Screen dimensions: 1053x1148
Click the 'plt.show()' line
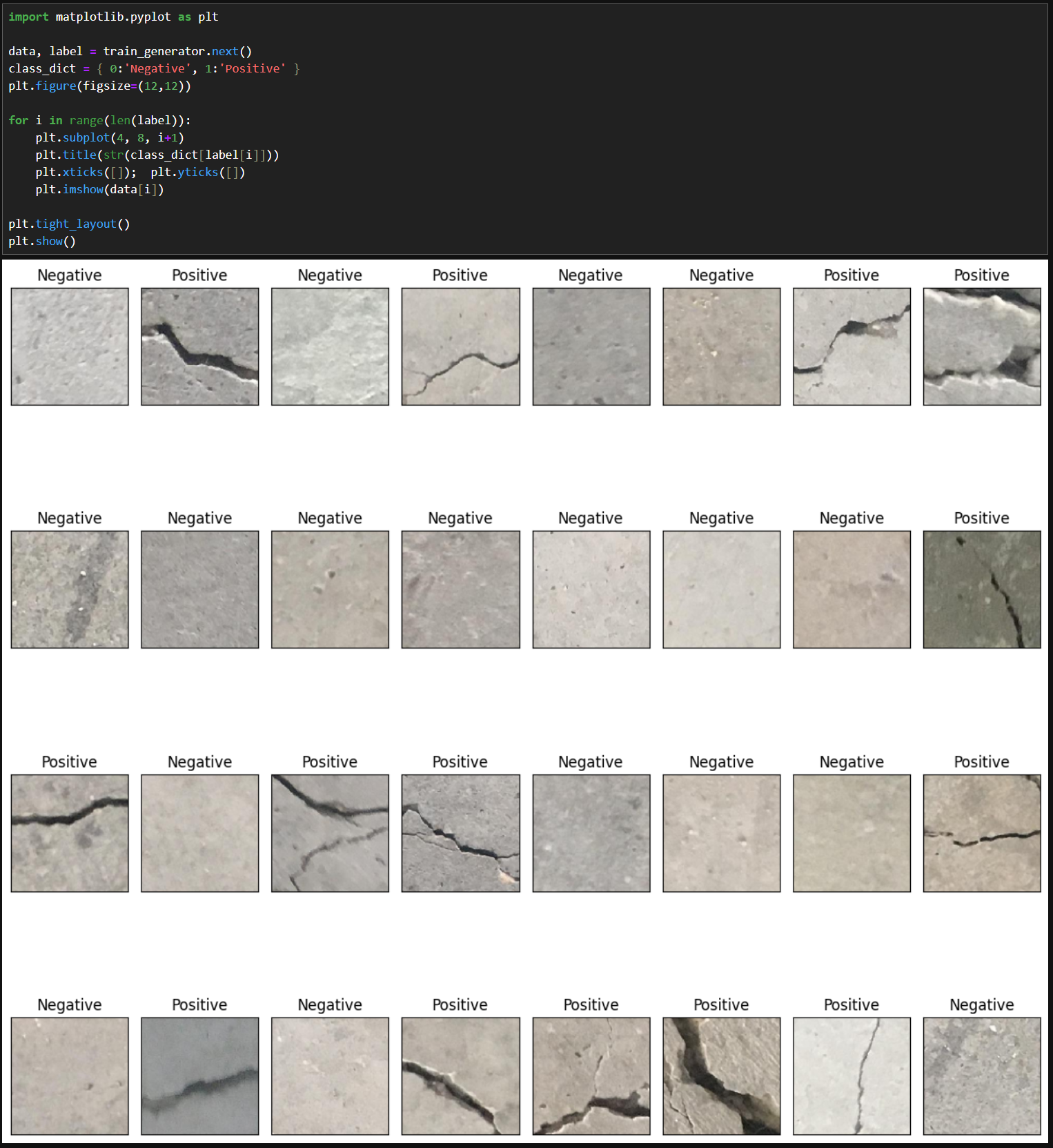coord(42,241)
